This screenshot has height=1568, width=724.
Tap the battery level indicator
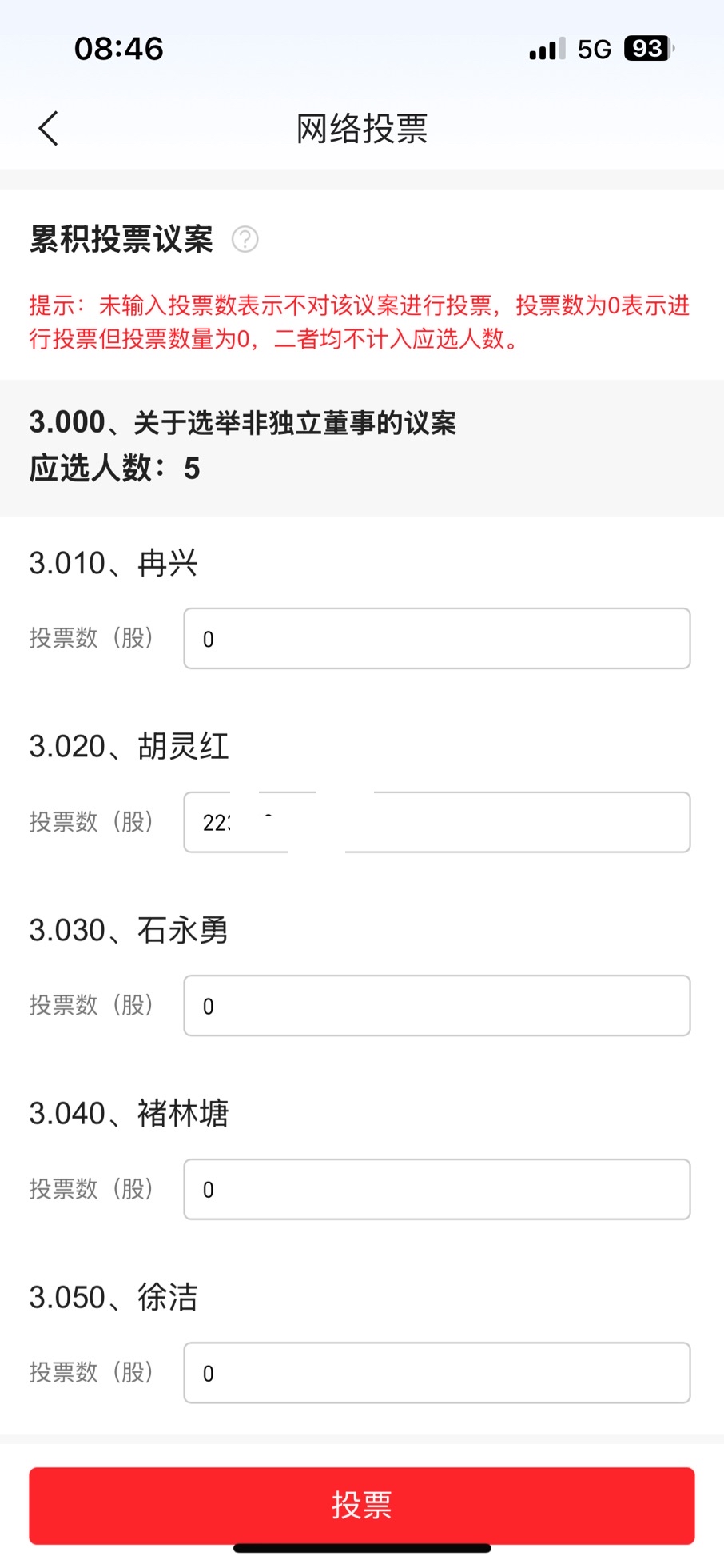tap(649, 49)
